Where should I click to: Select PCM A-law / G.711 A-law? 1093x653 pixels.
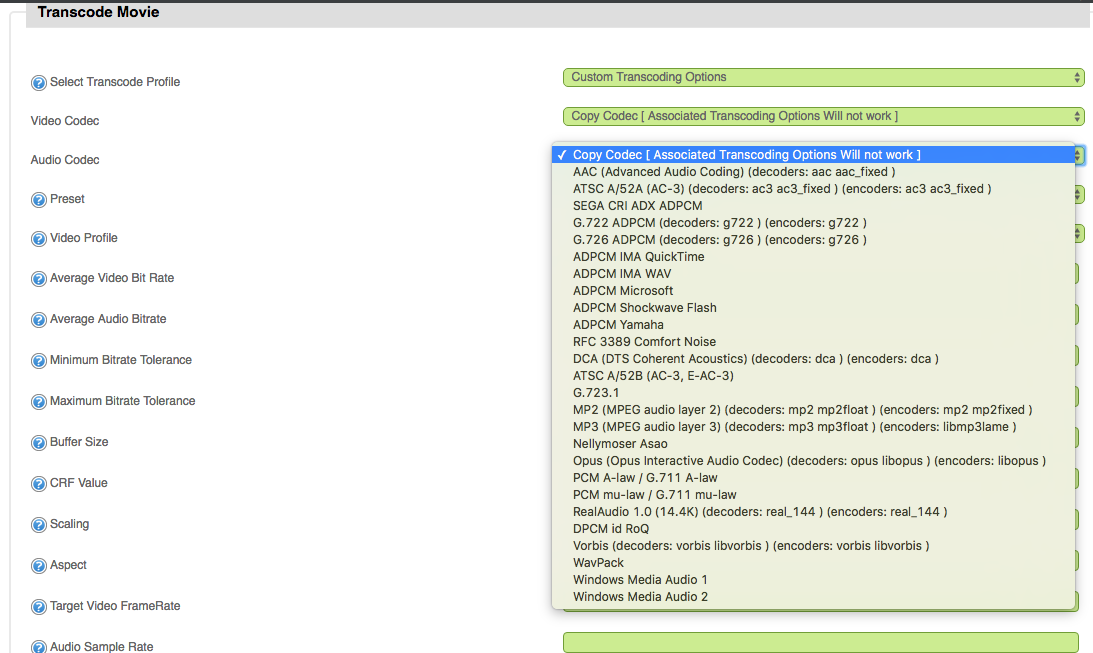click(x=813, y=478)
